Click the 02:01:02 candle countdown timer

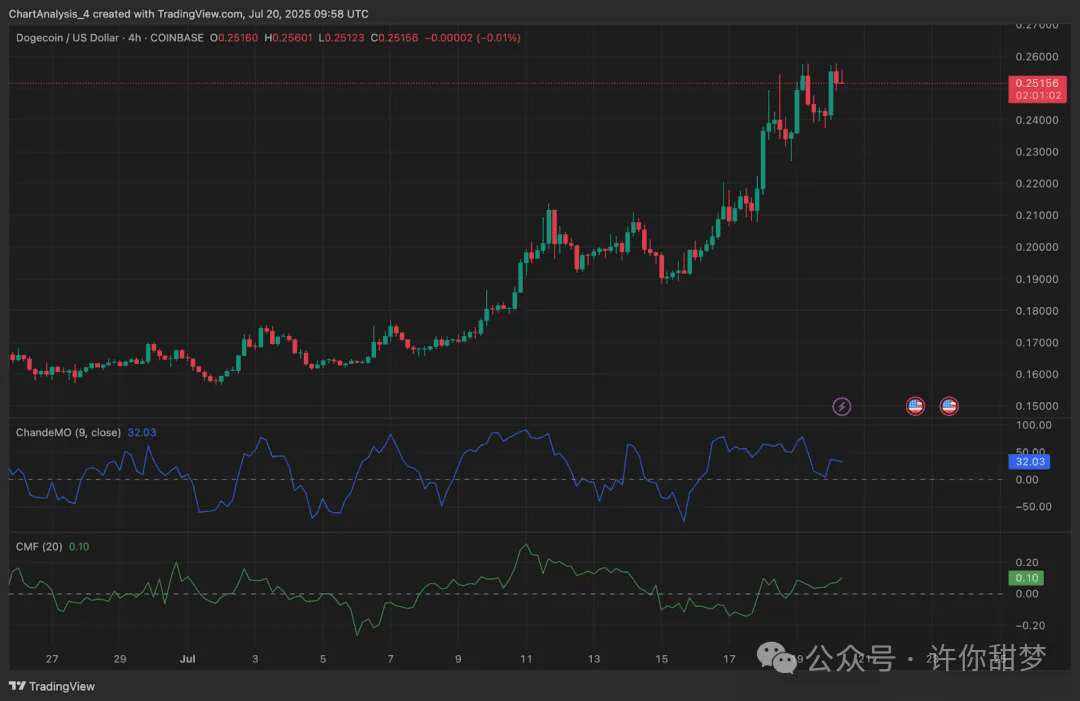point(1037,96)
